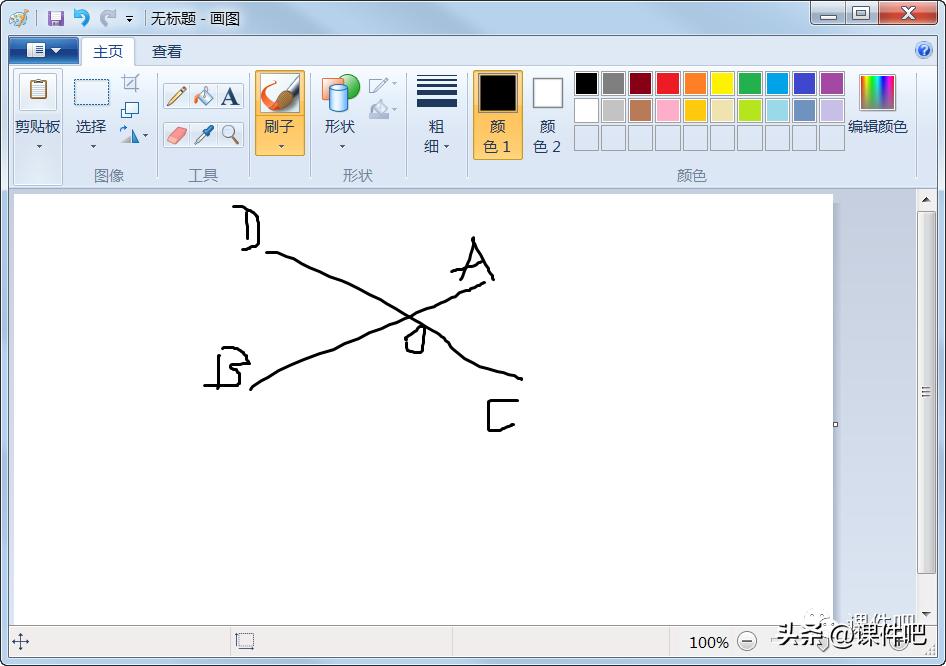The height and width of the screenshot is (666, 946).
Task: Pick the green color swatch
Action: click(x=750, y=83)
